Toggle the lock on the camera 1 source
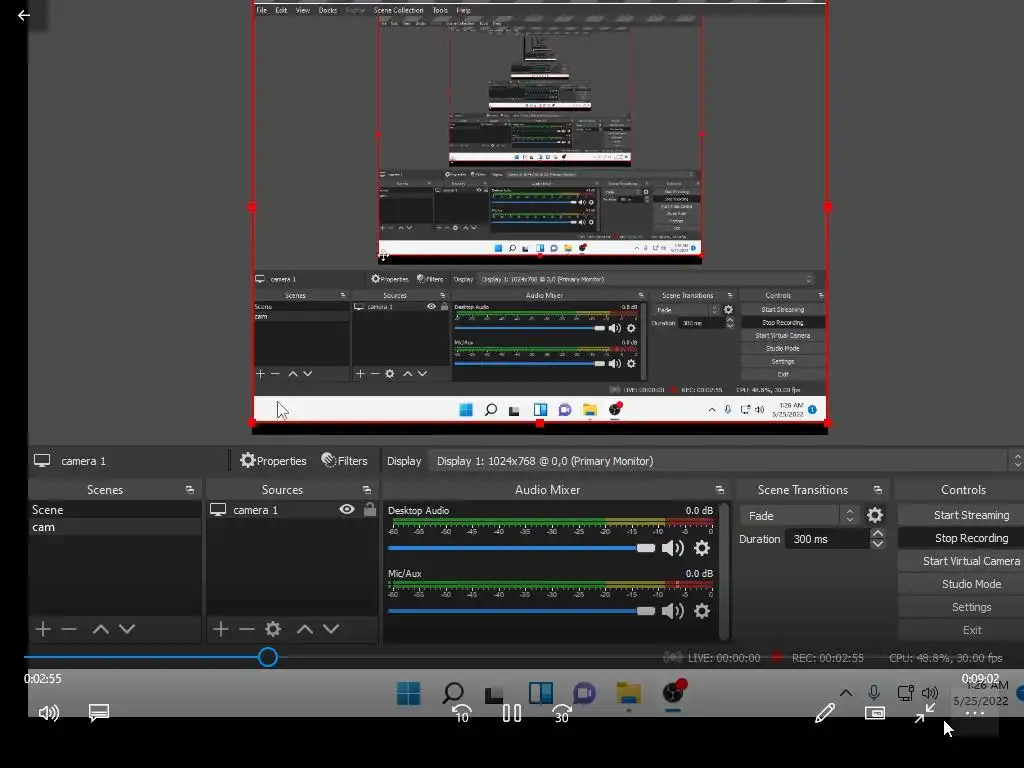This screenshot has height=768, width=1024. click(x=370, y=509)
